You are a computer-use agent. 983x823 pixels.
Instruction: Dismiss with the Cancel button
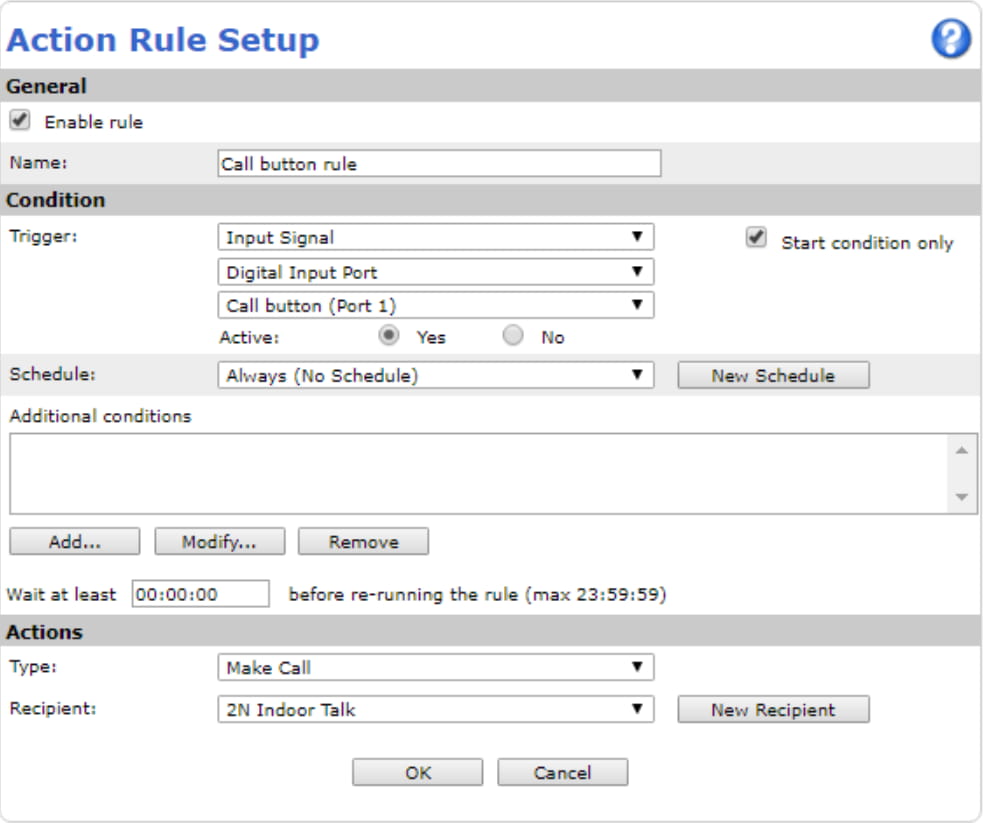(562, 772)
